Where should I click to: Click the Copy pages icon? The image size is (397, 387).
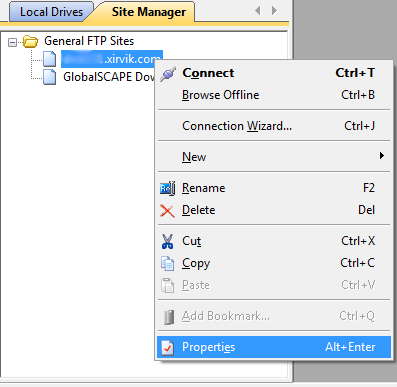[167, 263]
